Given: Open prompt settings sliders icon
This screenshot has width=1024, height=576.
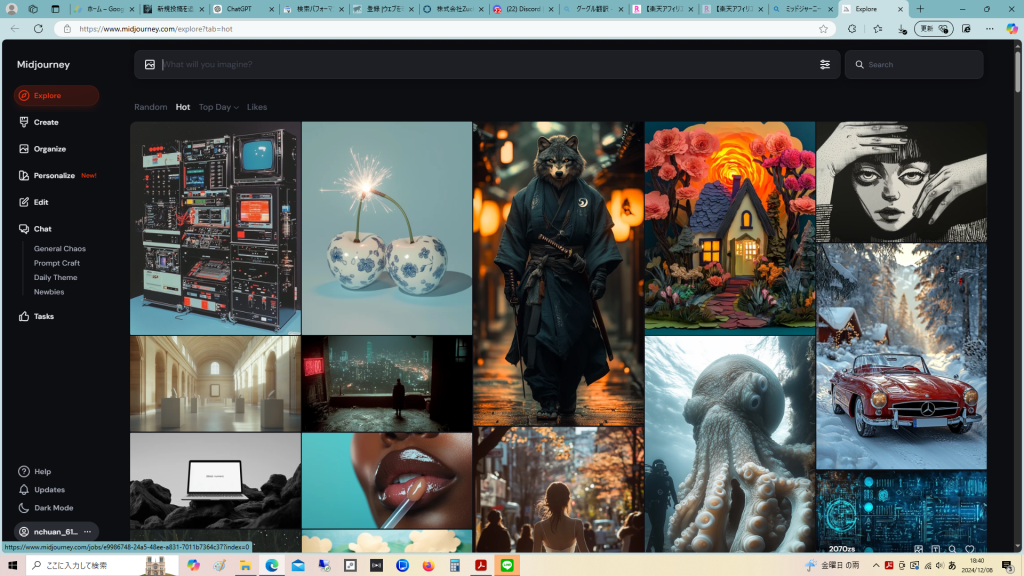Looking at the screenshot, I should [x=824, y=64].
